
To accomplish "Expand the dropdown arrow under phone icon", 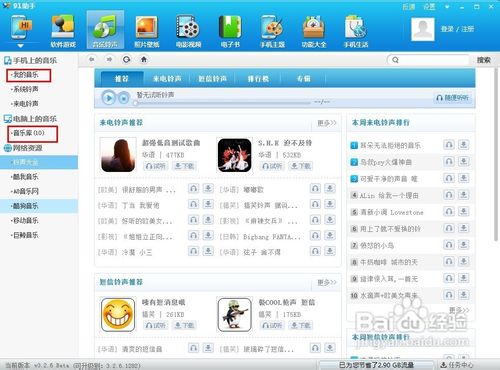I will tap(20, 46).
